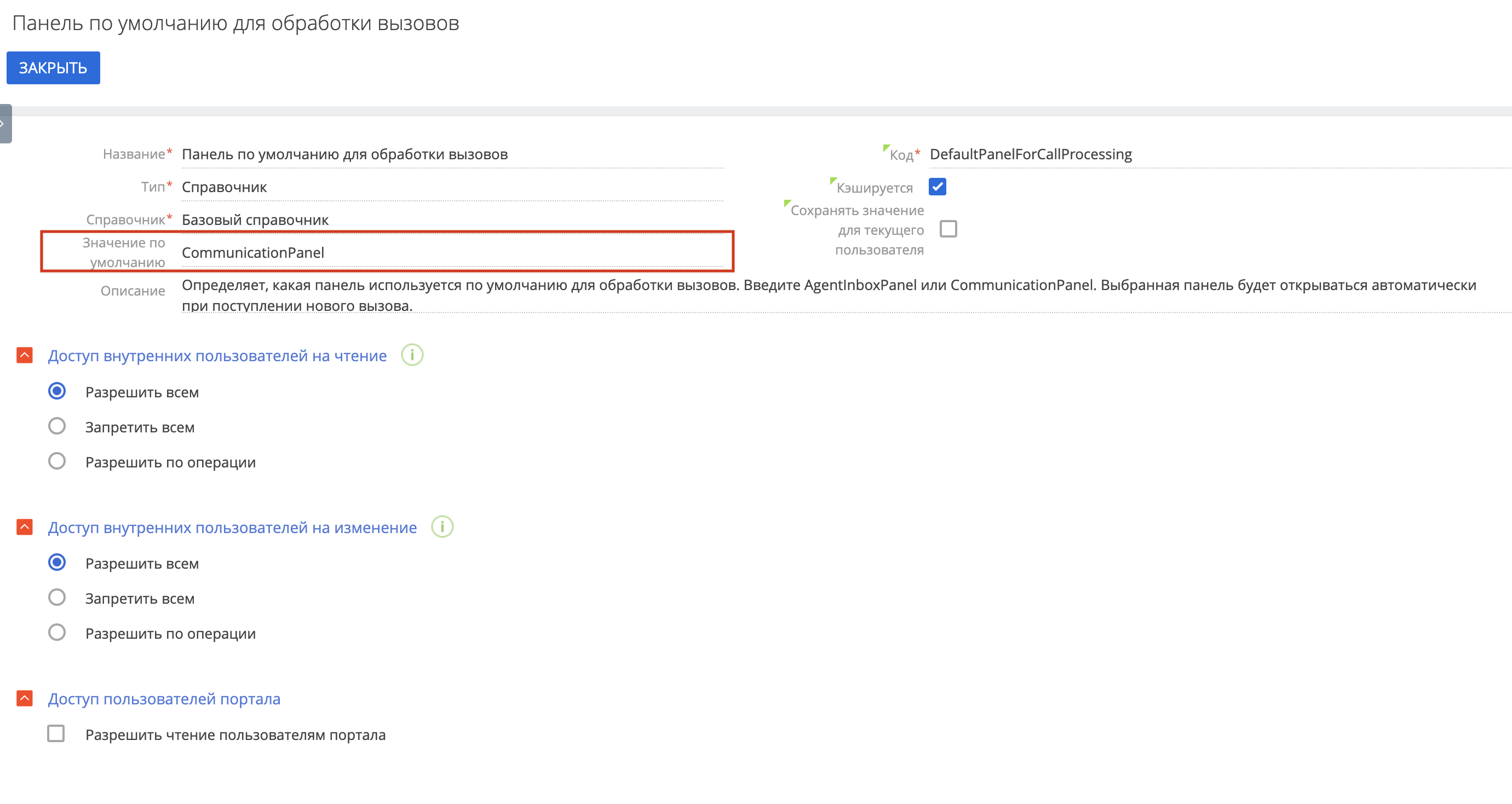The height and width of the screenshot is (804, 1512).
Task: Click the ЗАКРЫТЬ button
Action: pos(53,68)
